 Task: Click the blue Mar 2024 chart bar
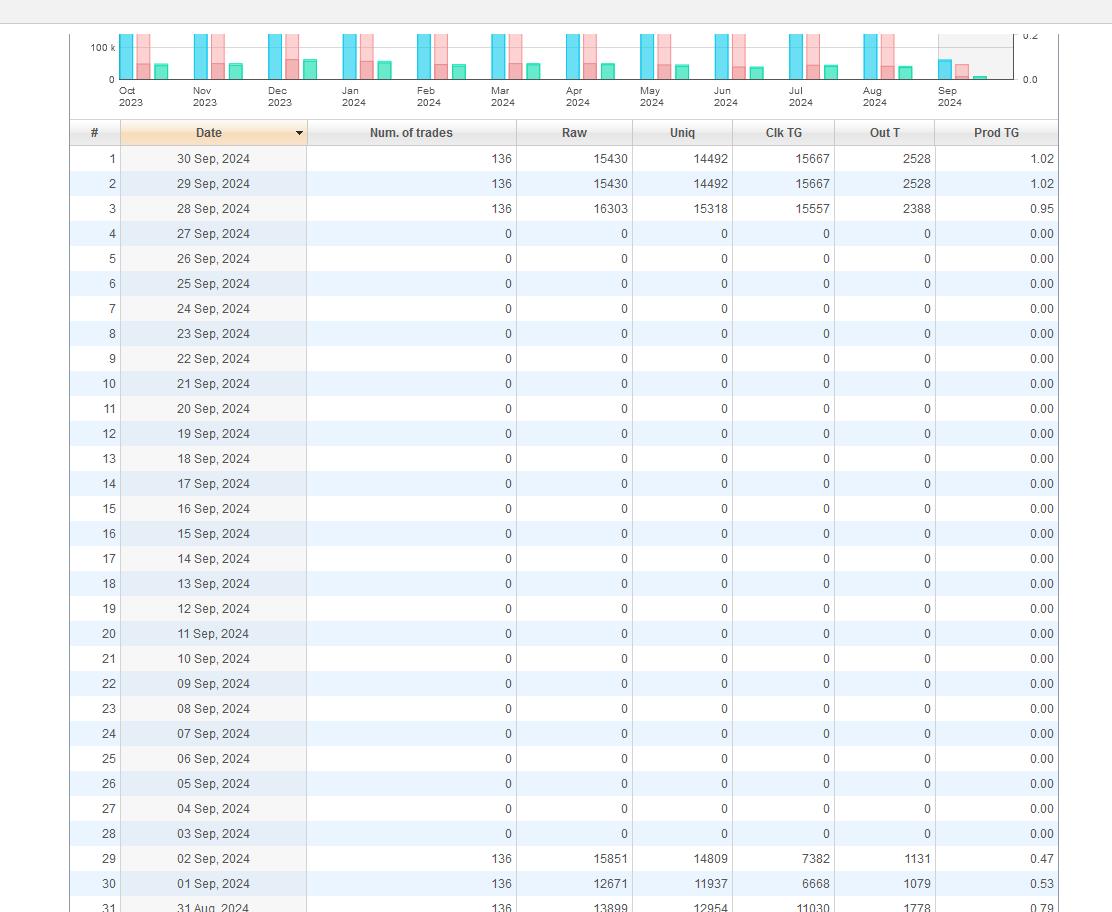click(499, 57)
